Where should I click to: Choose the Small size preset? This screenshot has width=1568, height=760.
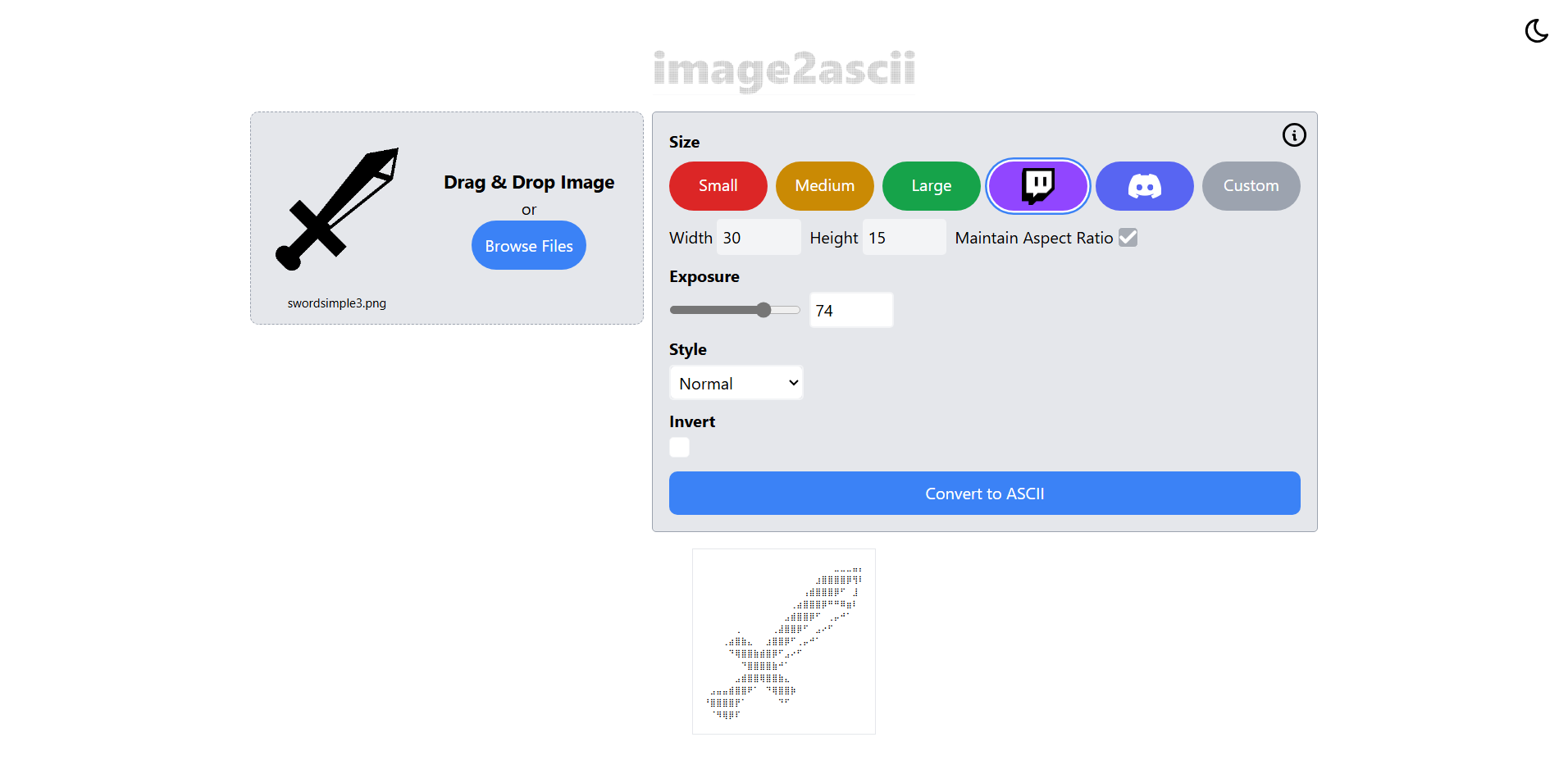pyautogui.click(x=718, y=186)
